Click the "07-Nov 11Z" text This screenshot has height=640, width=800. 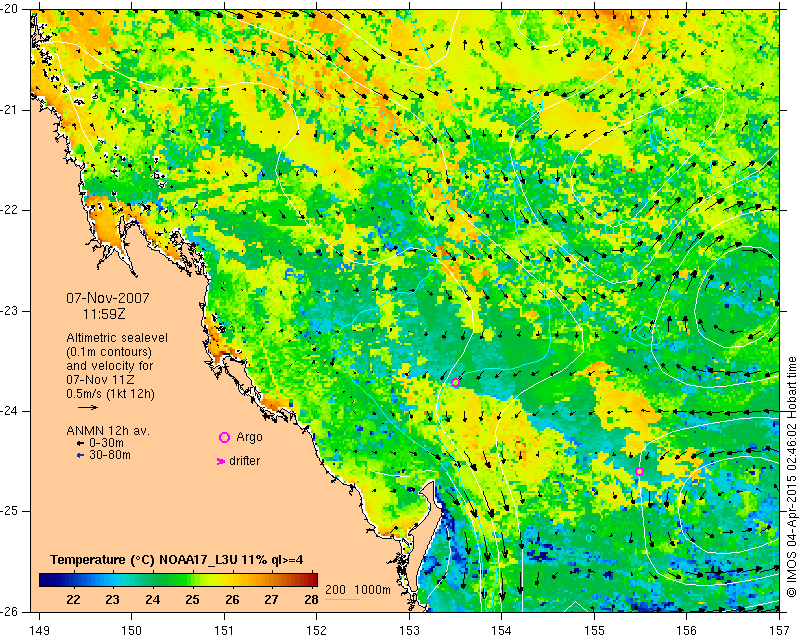tap(100, 380)
